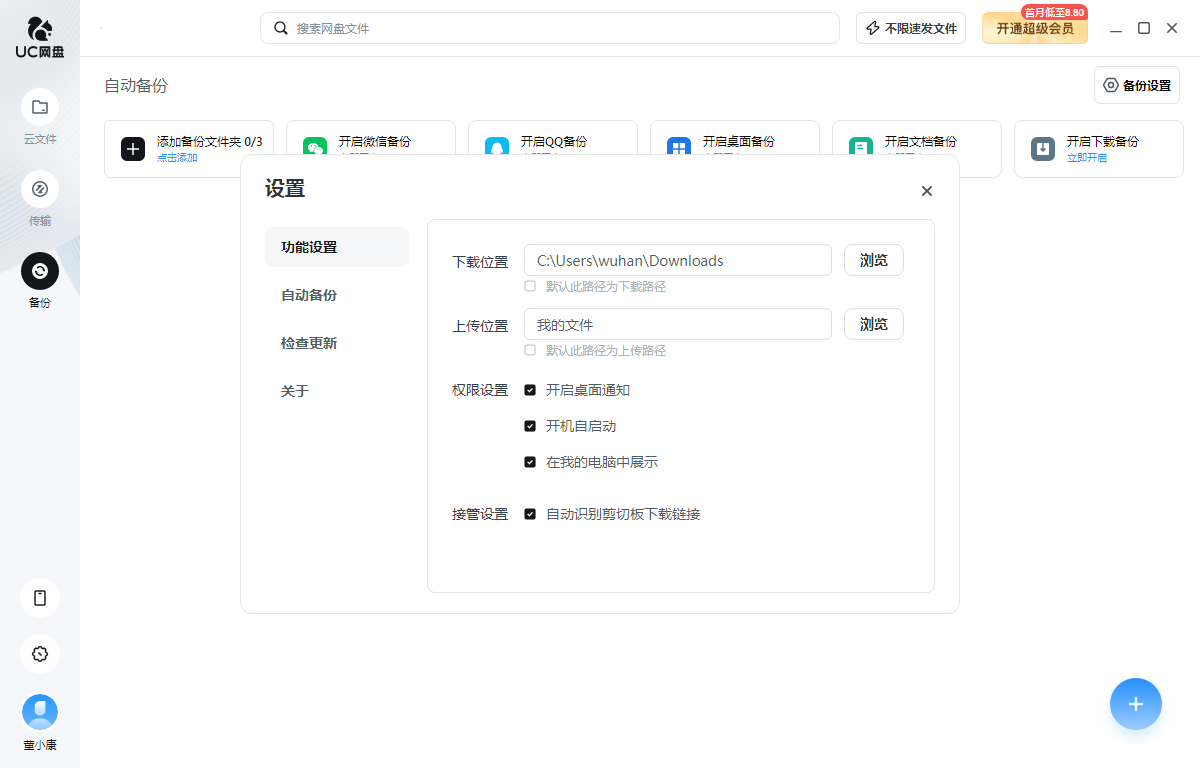1200x768 pixels.
Task: Click the desktop backup icon
Action: pyautogui.click(x=678, y=147)
